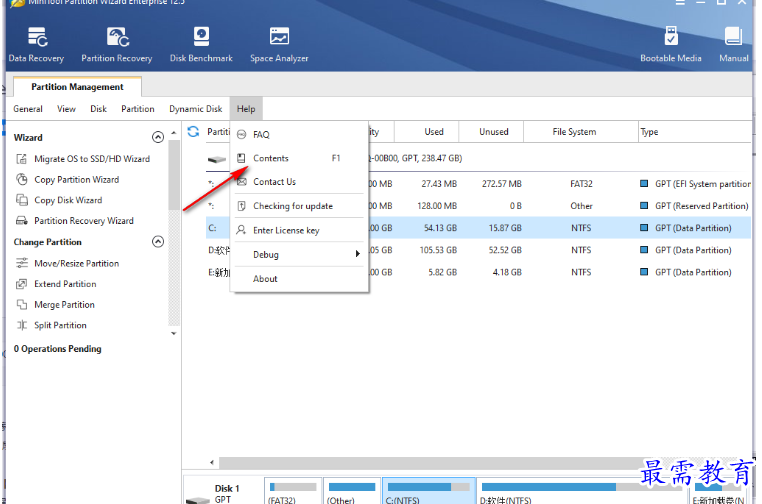Click the disk drive icon in the disk header row
This screenshot has height=504, width=762.
click(x=217, y=159)
